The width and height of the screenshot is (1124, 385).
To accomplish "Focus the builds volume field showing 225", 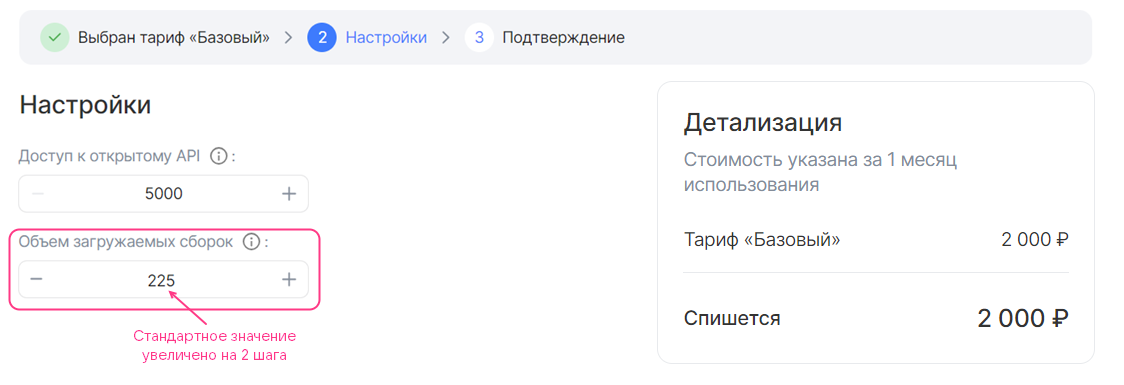I will point(163,280).
